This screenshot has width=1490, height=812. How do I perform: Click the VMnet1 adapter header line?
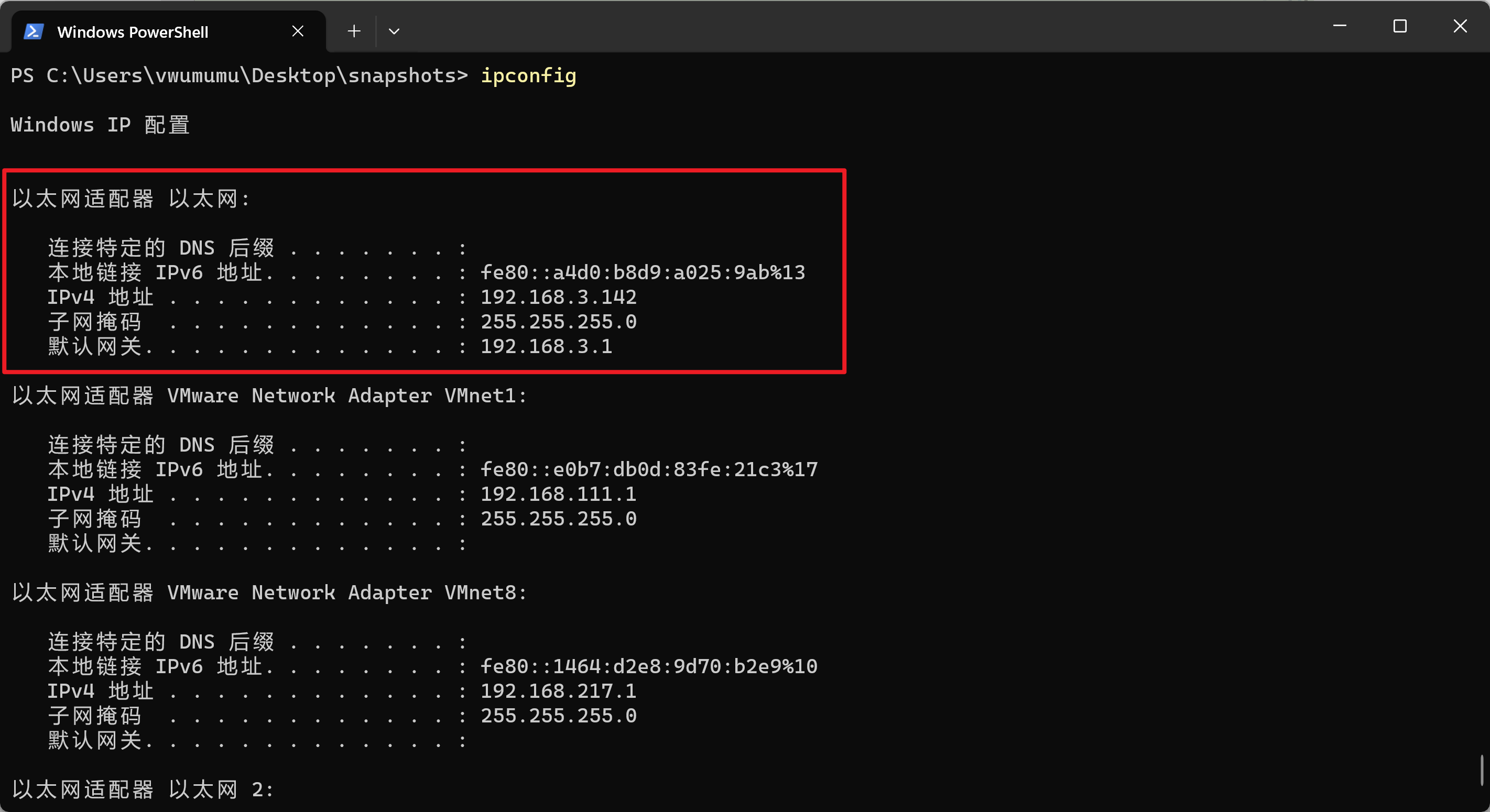point(269,396)
